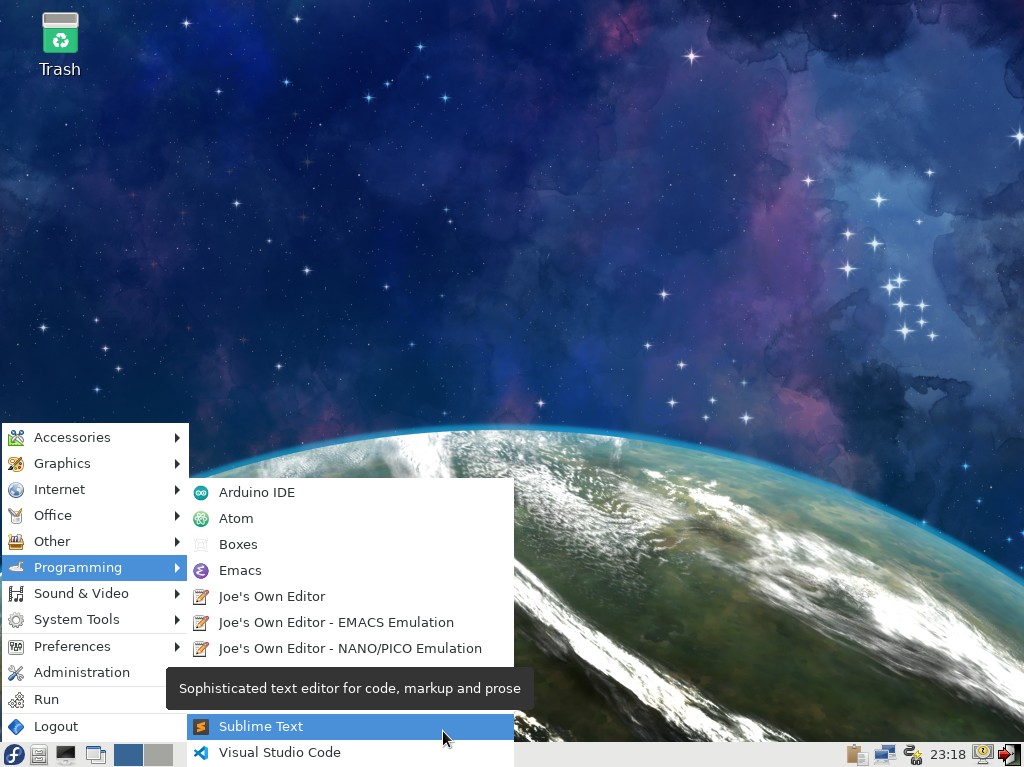Viewport: 1024px width, 767px height.
Task: Launch Arduino IDE from the Programming submenu
Action: coord(351,493)
